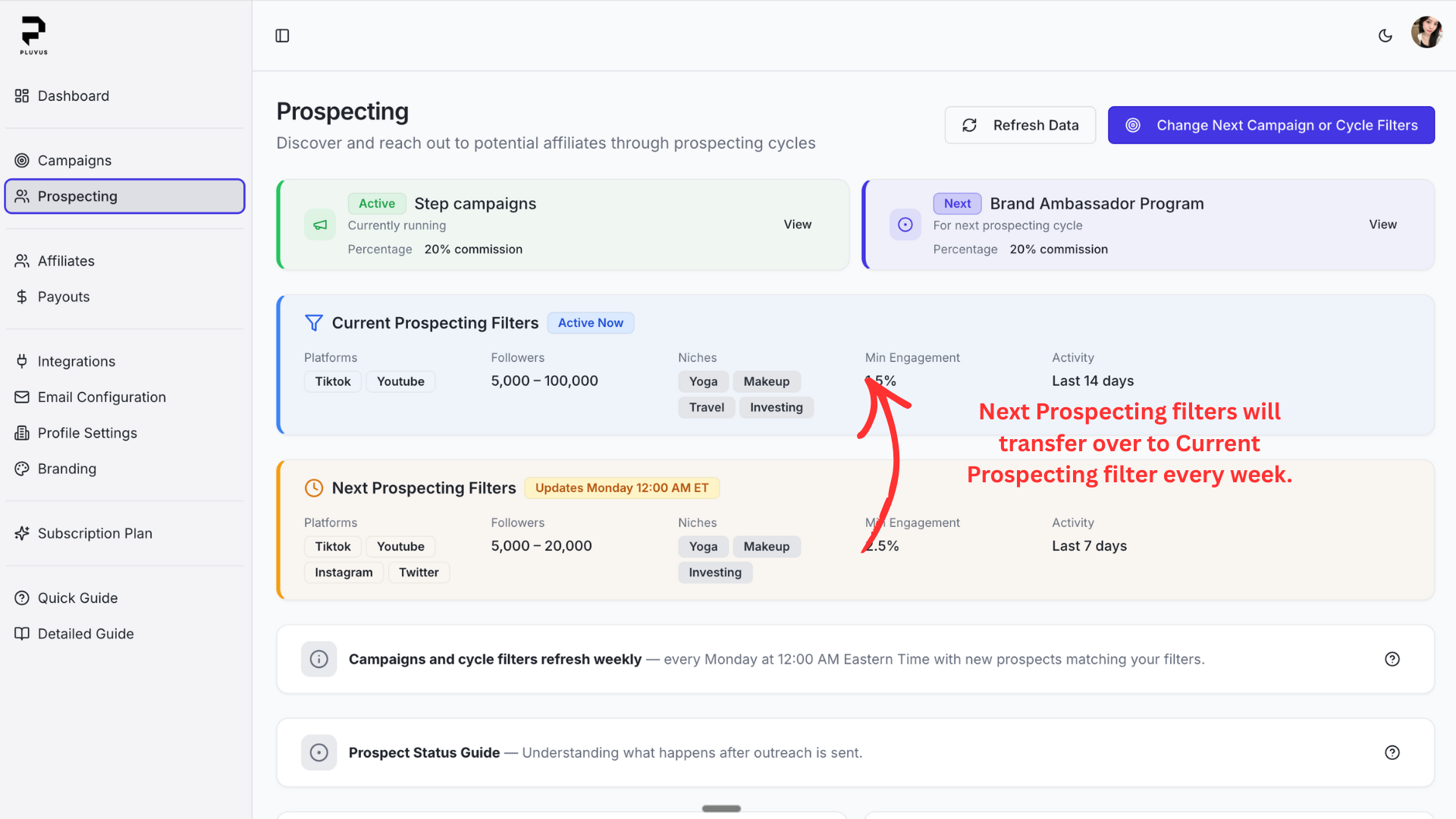
Task: View the Brand Ambassador Program
Action: click(1382, 224)
